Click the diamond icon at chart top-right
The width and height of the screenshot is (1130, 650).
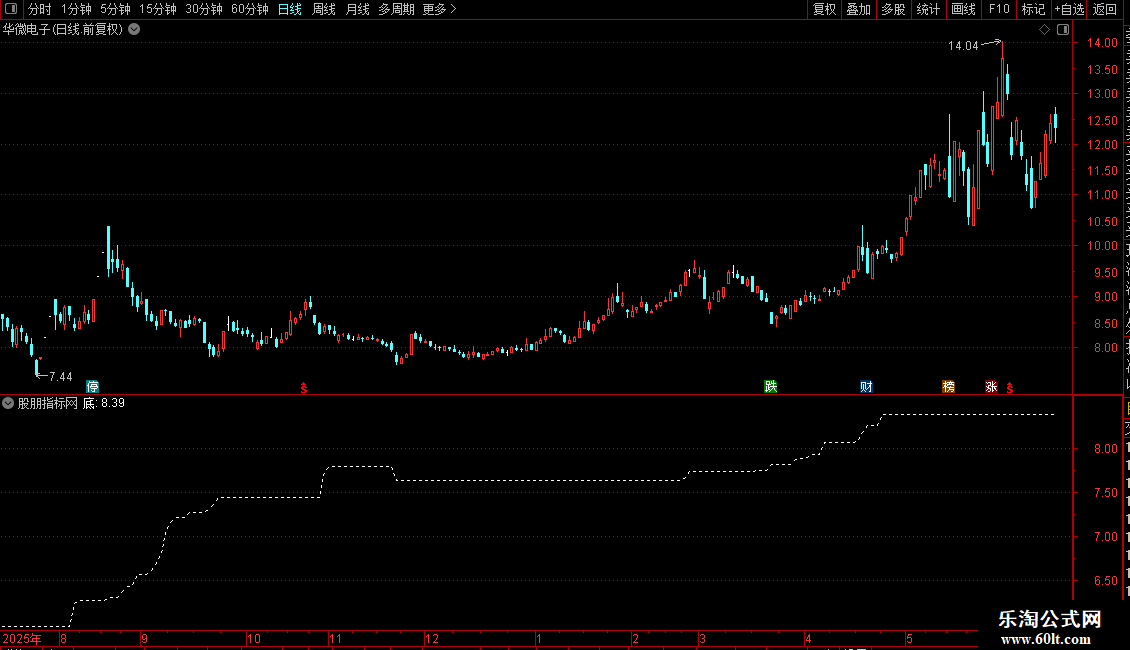coord(1044,30)
